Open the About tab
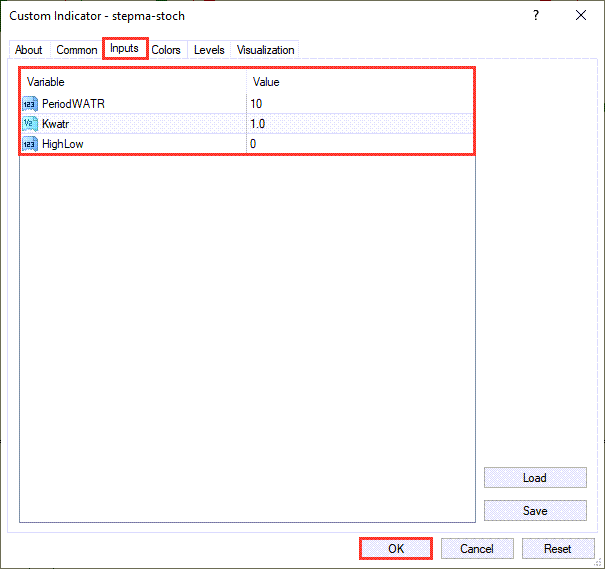605x569 pixels. click(29, 50)
